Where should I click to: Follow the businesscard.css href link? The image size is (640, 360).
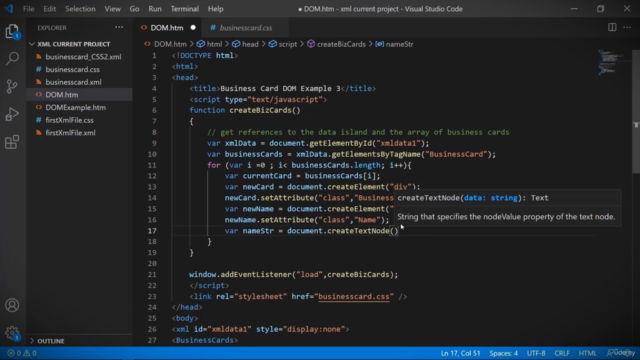tap(354, 297)
